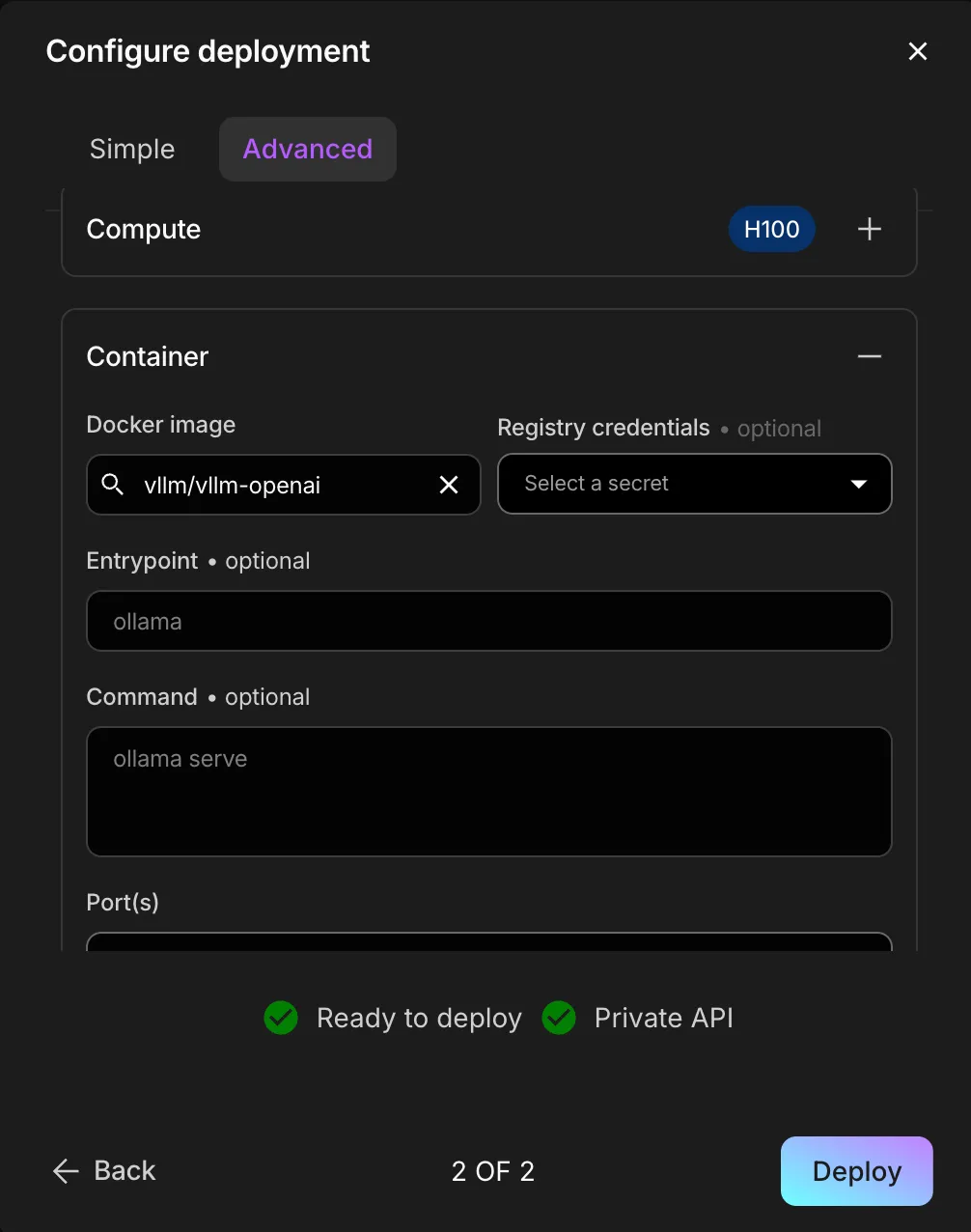The width and height of the screenshot is (971, 1232).
Task: Click the Command text area
Action: [489, 792]
